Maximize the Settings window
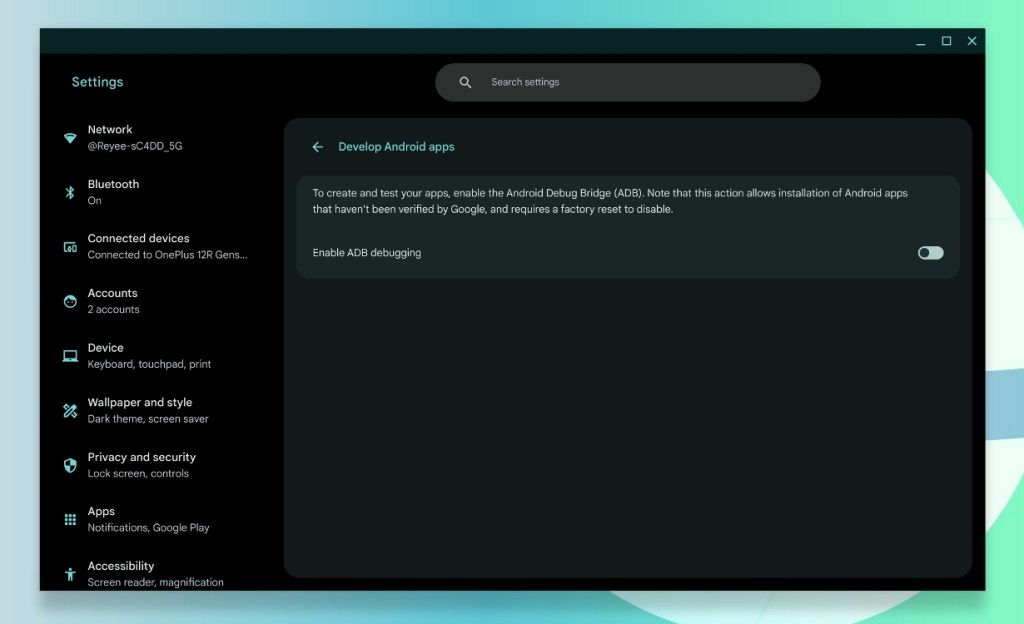This screenshot has width=1024, height=624. (946, 41)
